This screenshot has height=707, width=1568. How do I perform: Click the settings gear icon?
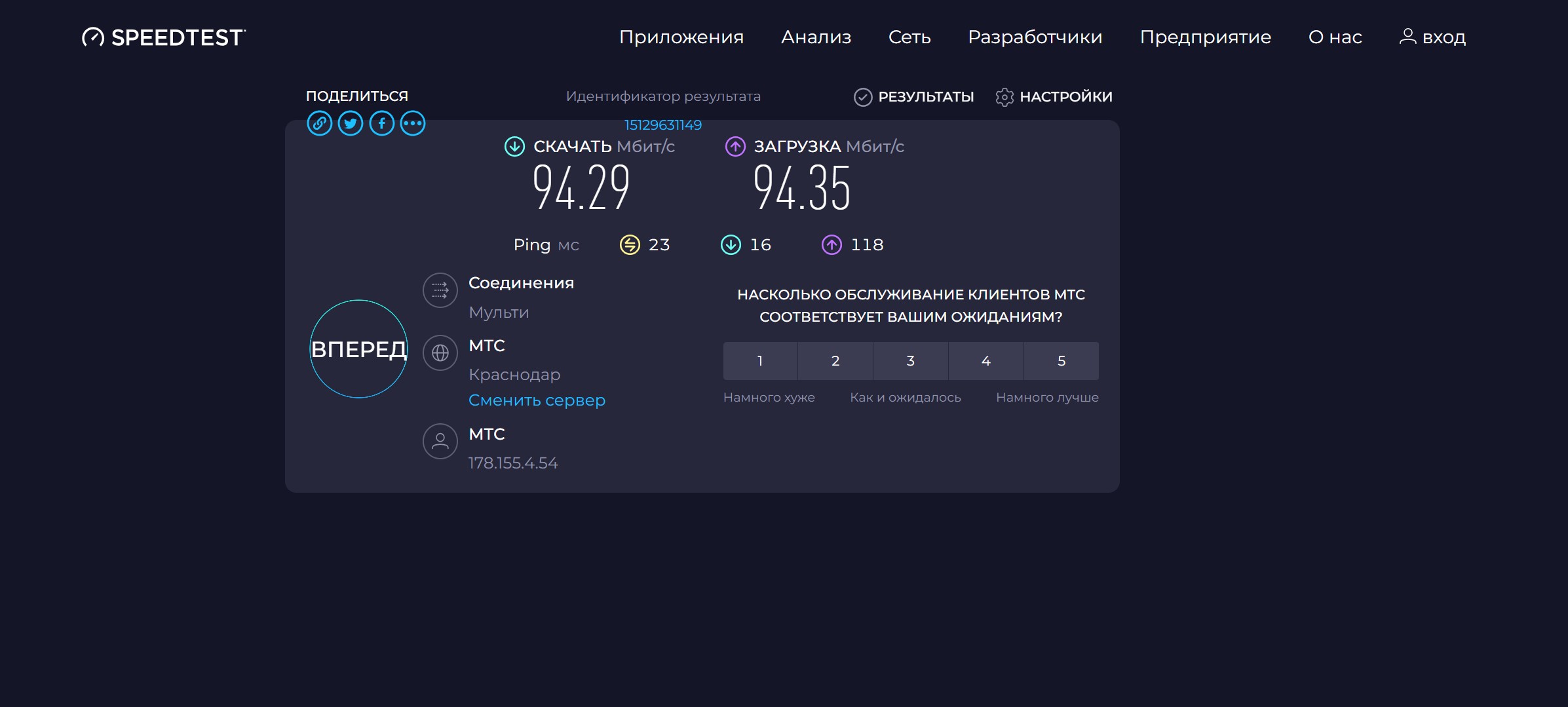[x=1004, y=97]
